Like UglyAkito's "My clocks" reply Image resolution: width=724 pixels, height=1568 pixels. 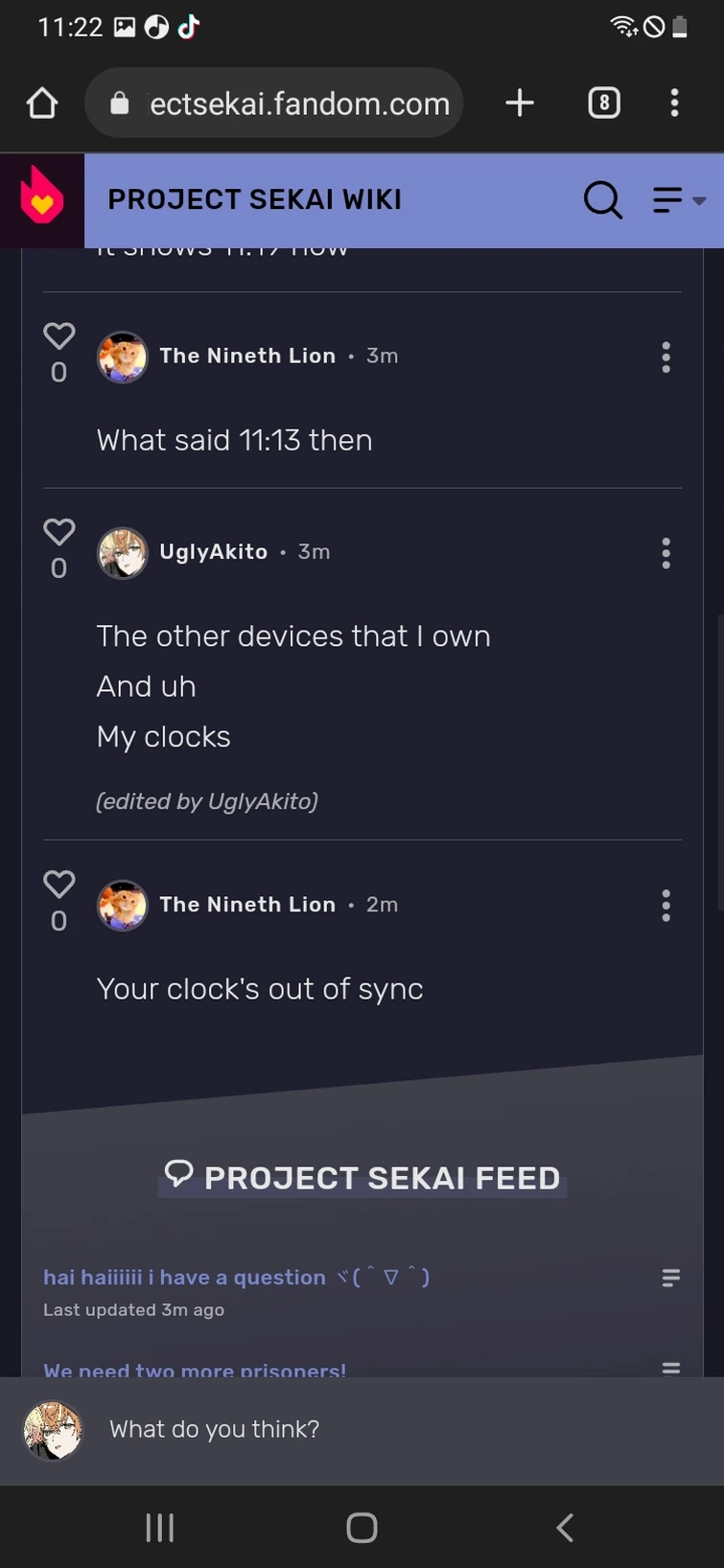[x=58, y=532]
